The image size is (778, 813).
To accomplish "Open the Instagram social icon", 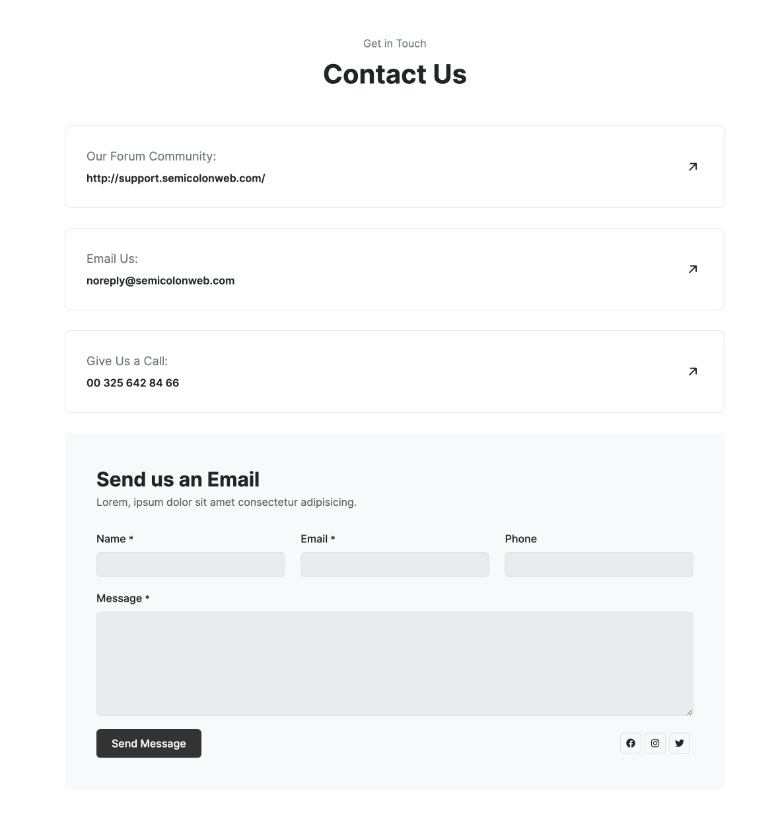I will (x=655, y=743).
